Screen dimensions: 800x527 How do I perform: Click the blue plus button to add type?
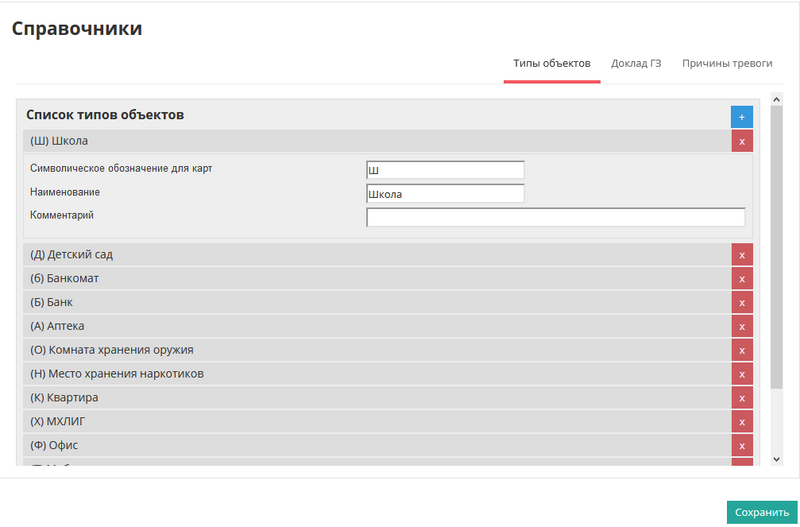pos(741,117)
